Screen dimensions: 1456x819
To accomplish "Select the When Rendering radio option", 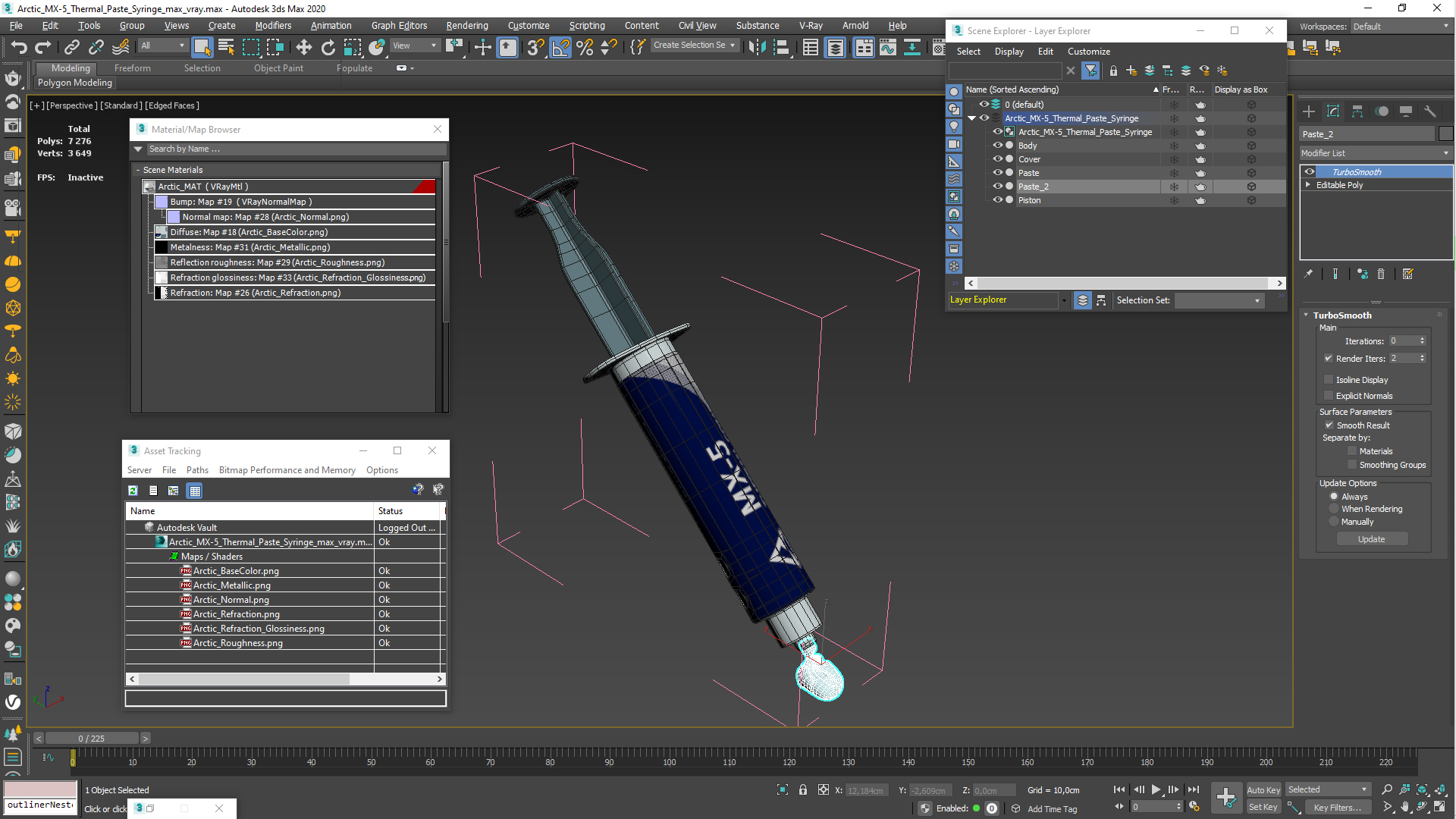I will click(1334, 509).
